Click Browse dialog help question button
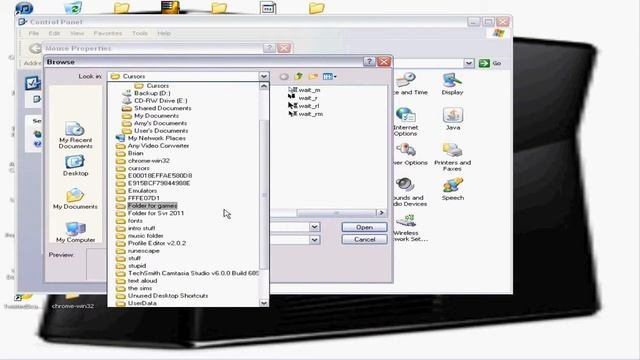 pos(369,62)
